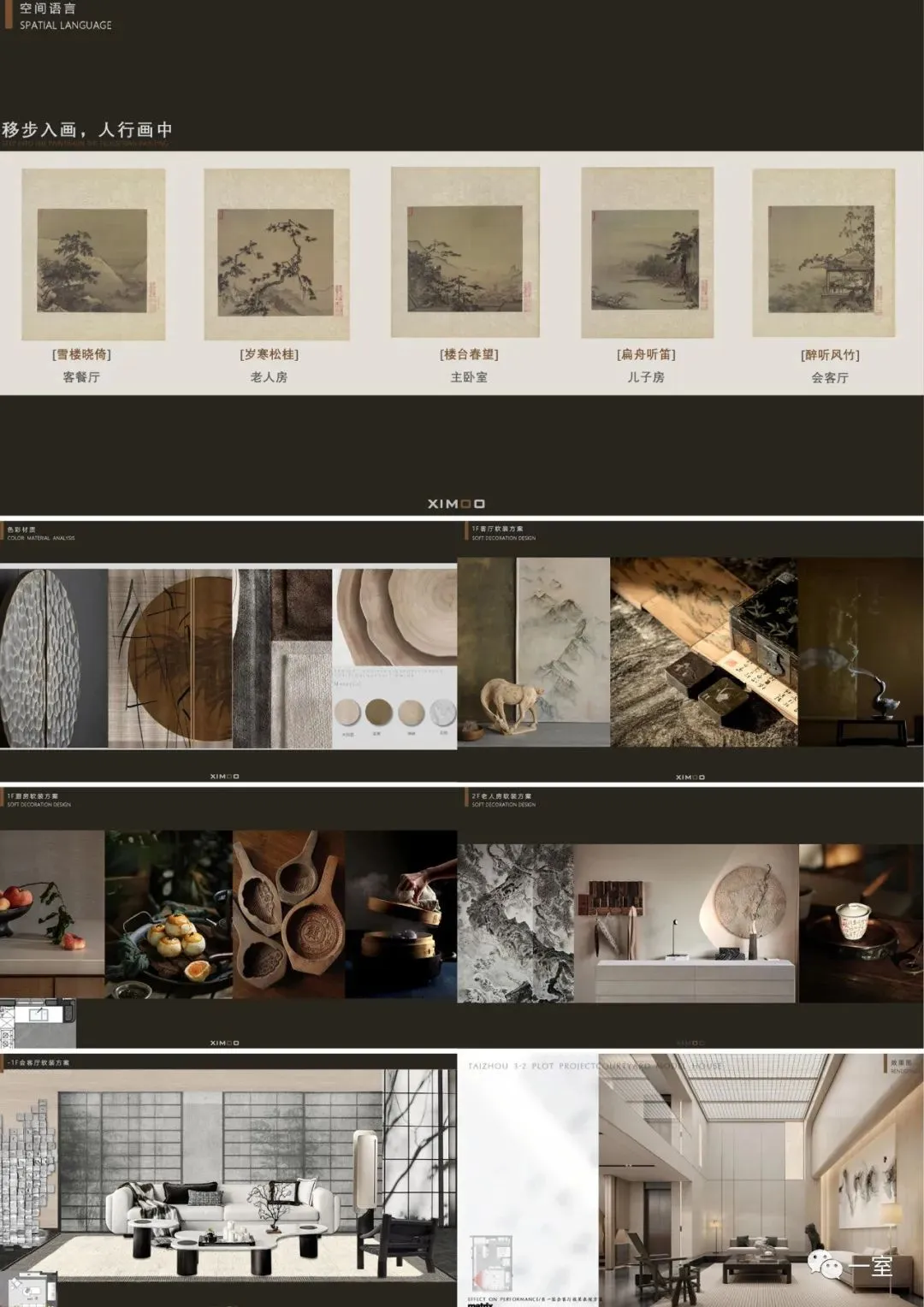Open the peaches in bowl image
924x1307 pixels.
click(52, 914)
